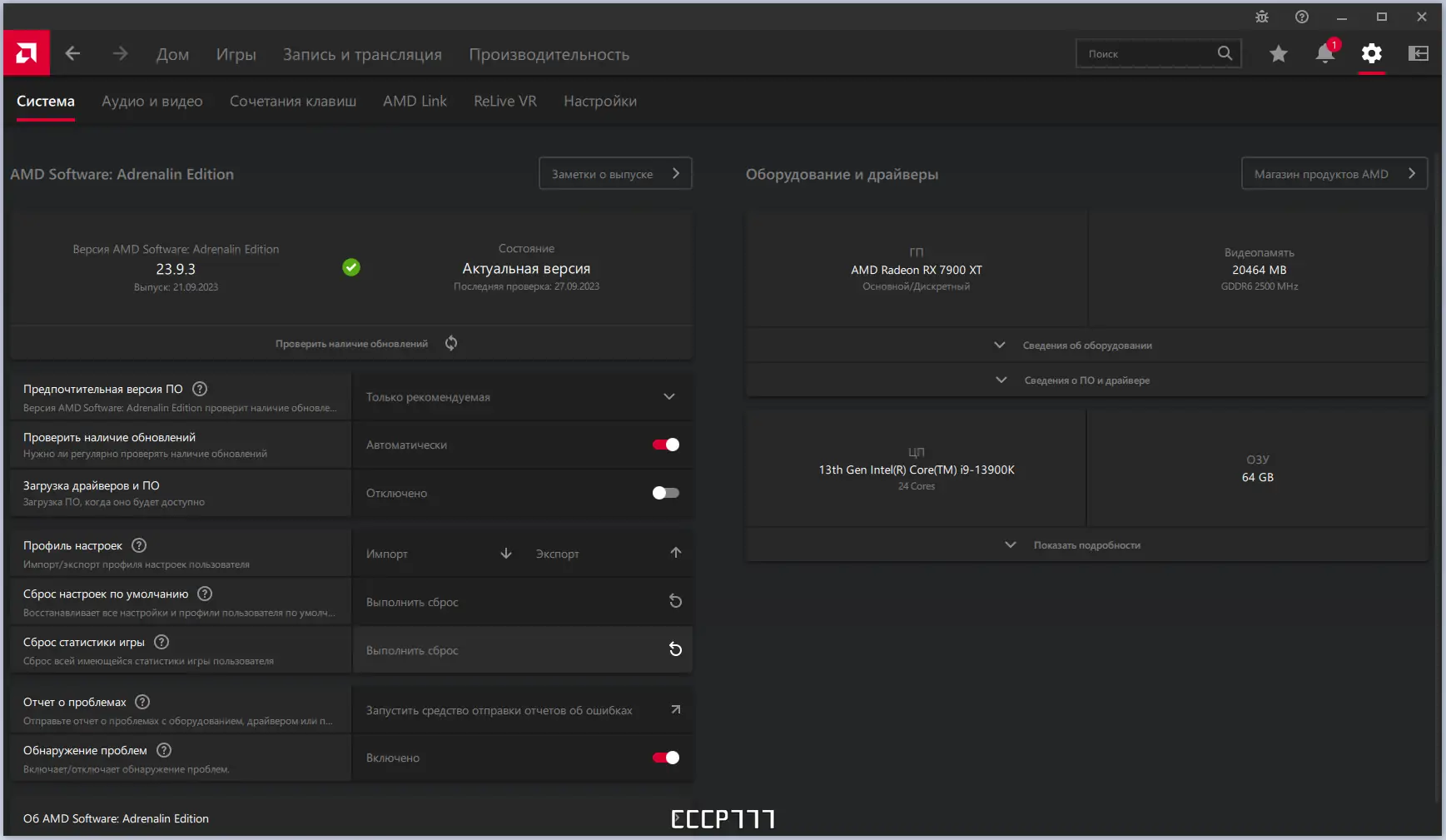The width and height of the screenshot is (1446, 840).
Task: Expand the software and driver info section
Action: tap(1086, 380)
